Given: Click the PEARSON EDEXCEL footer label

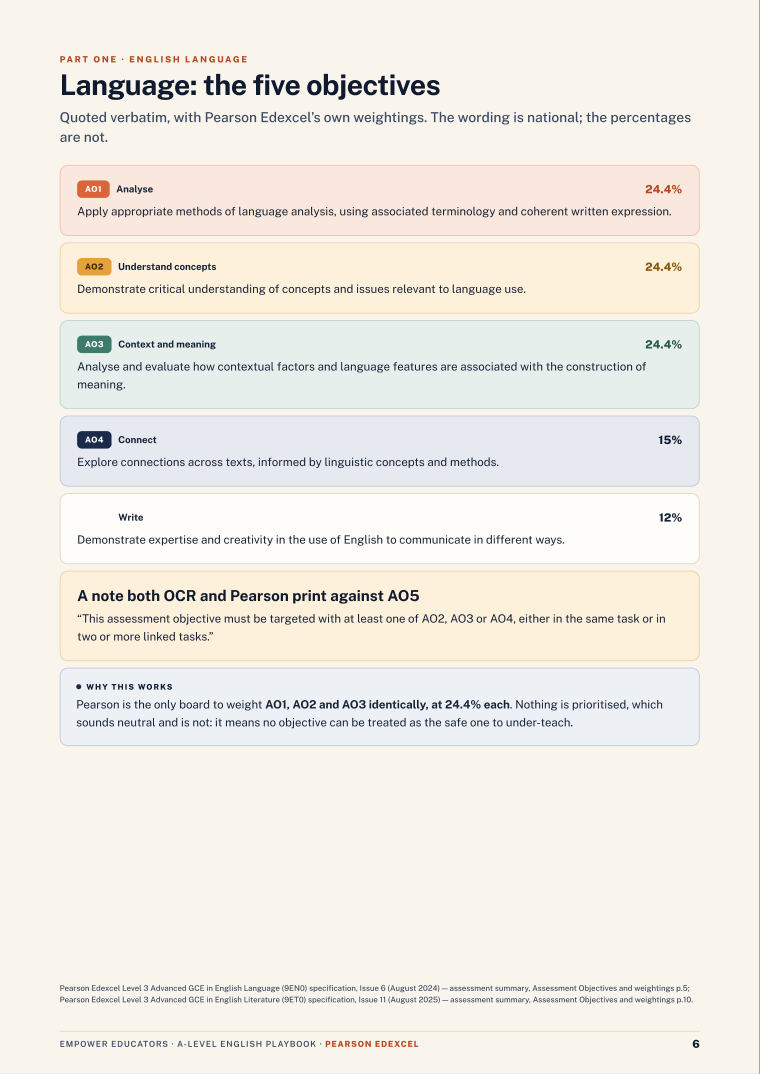Looking at the screenshot, I should coord(372,1044).
